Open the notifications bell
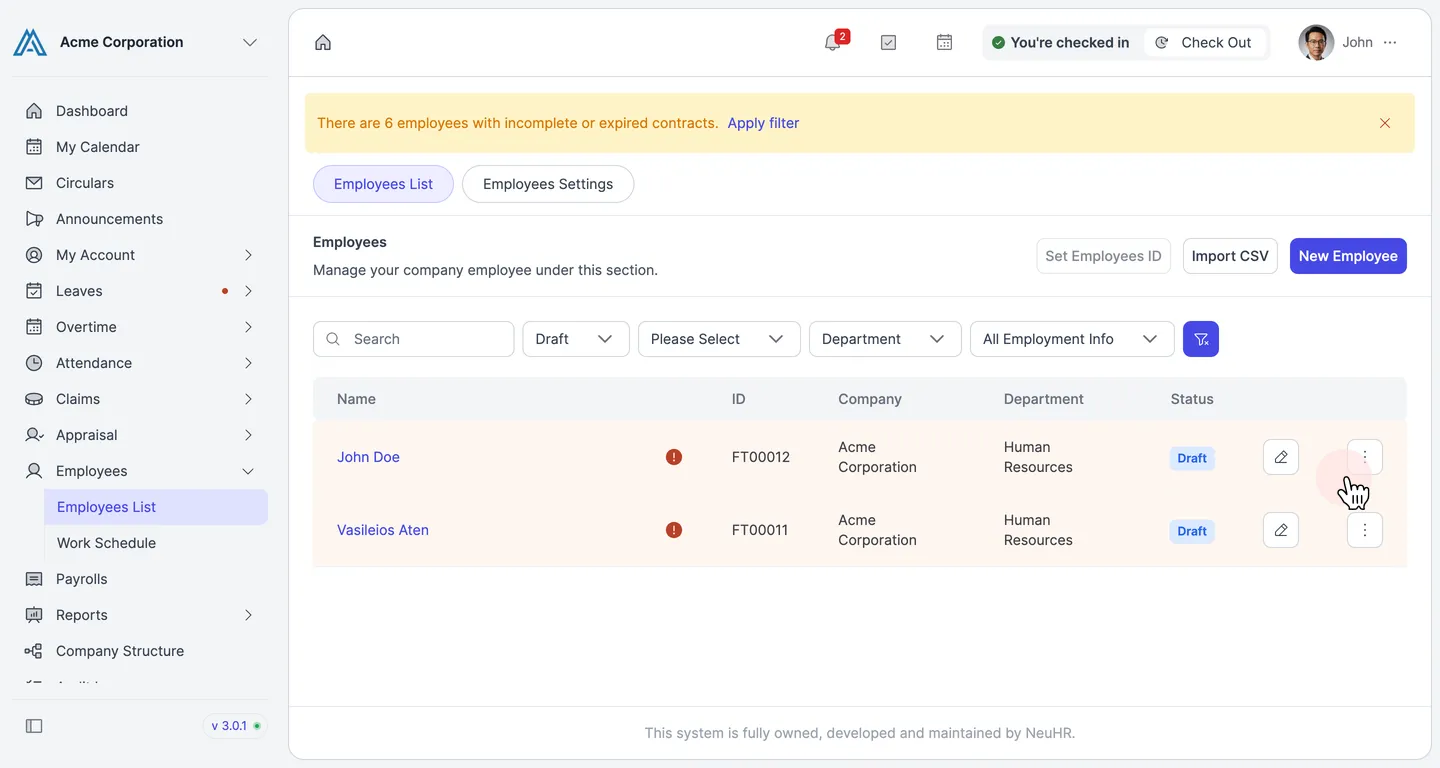The image size is (1440, 768). coord(833,42)
